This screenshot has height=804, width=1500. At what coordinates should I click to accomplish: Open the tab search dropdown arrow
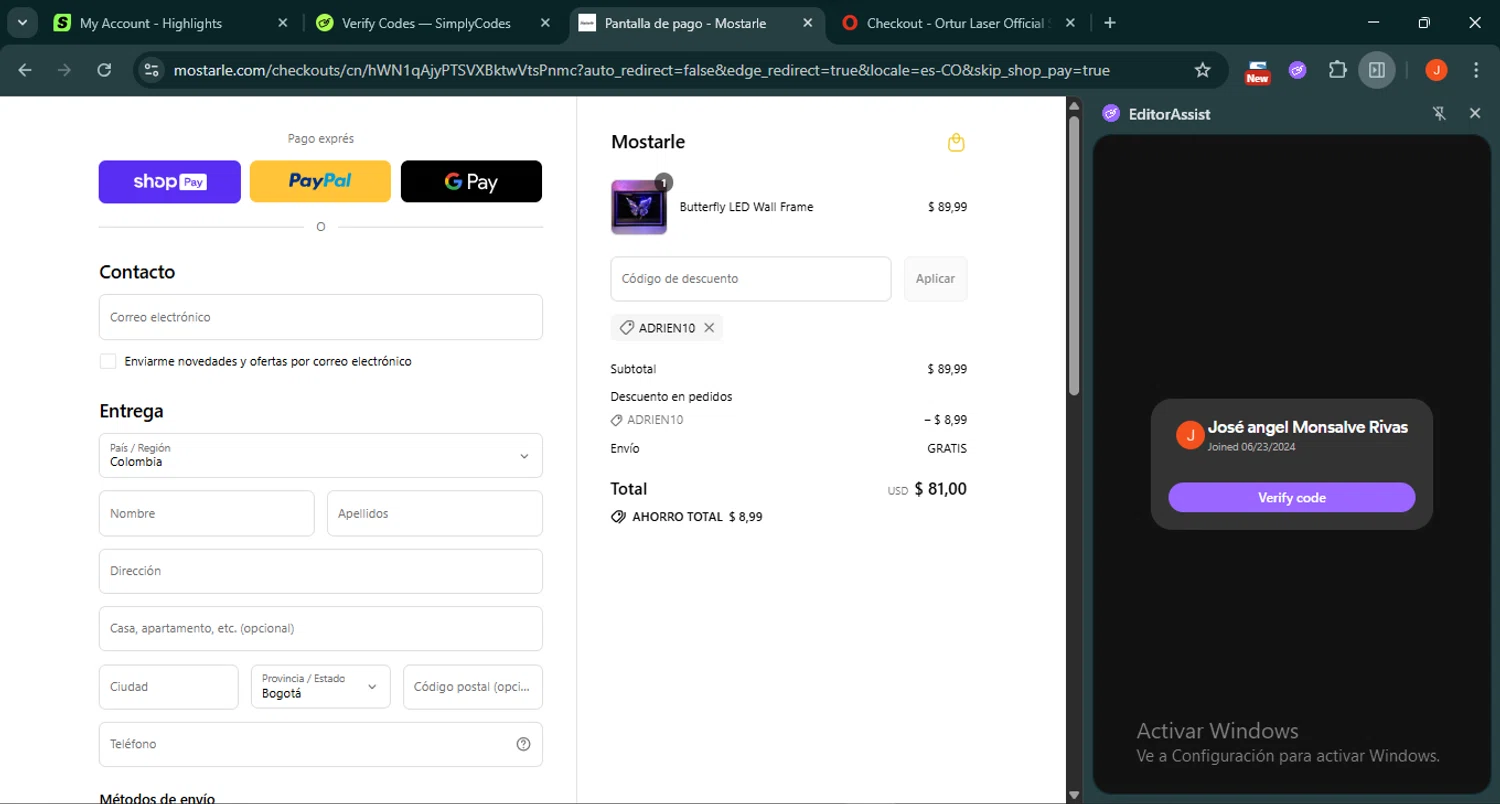(21, 23)
